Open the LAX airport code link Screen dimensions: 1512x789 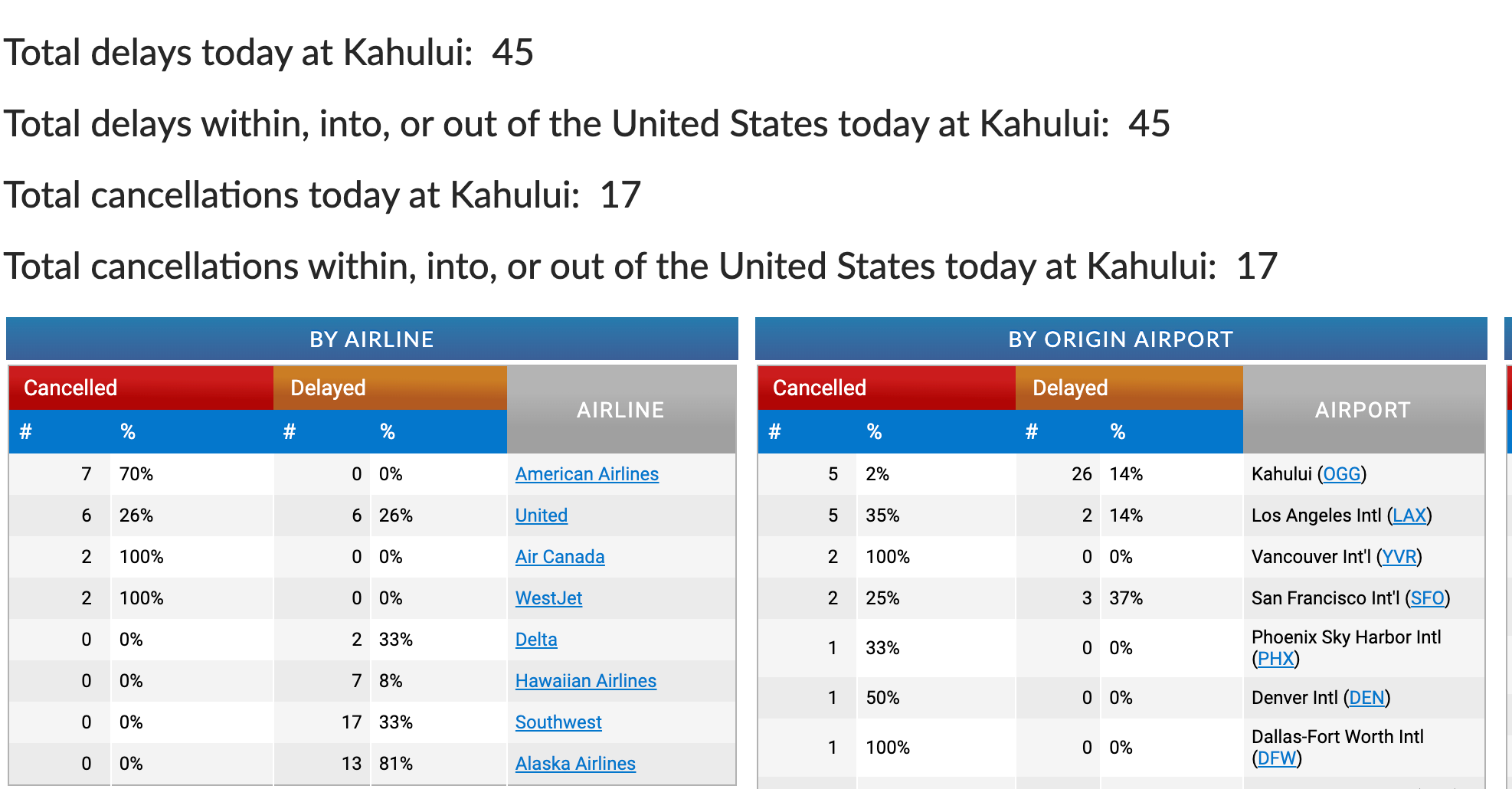1409,516
